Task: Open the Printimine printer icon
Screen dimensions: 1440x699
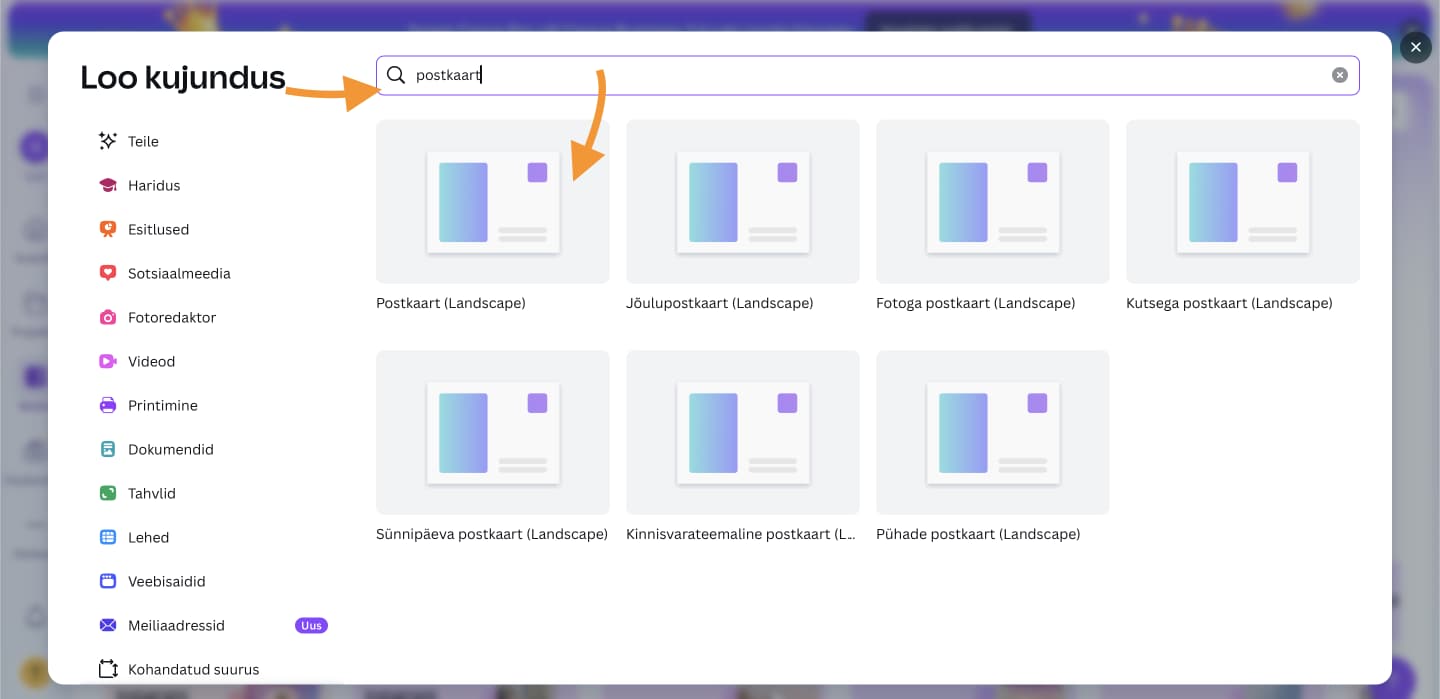Action: [108, 405]
